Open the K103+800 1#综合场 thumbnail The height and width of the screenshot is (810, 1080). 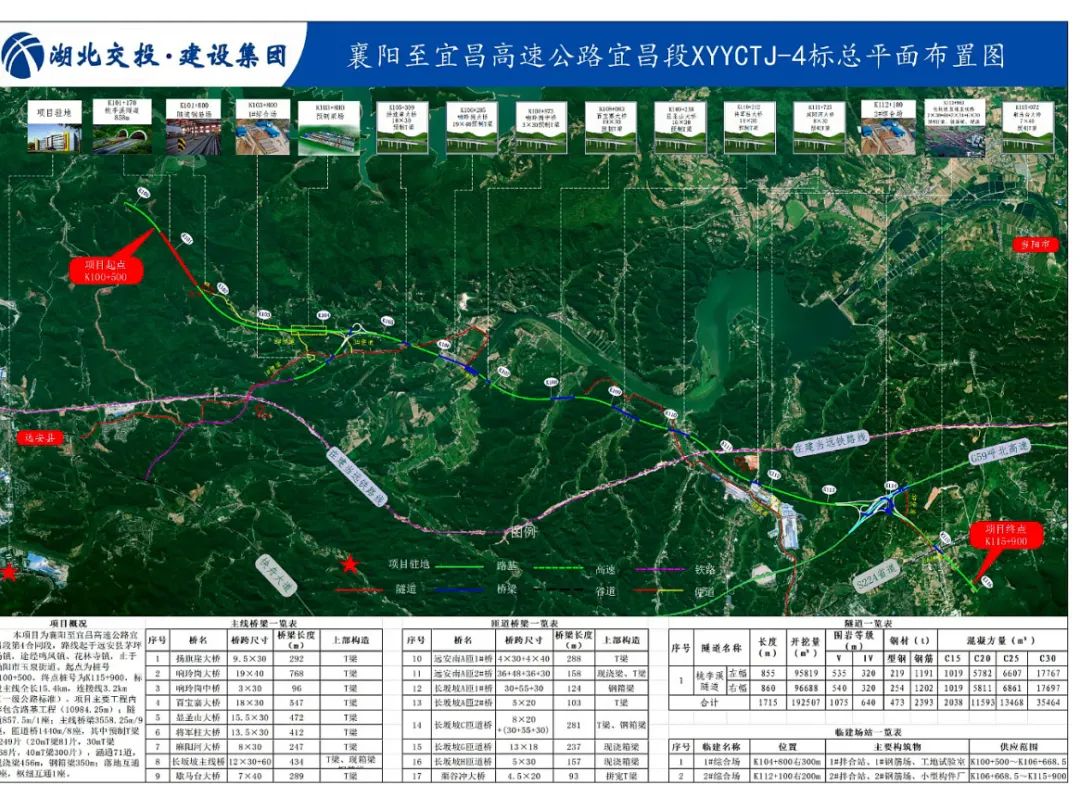pos(262,127)
